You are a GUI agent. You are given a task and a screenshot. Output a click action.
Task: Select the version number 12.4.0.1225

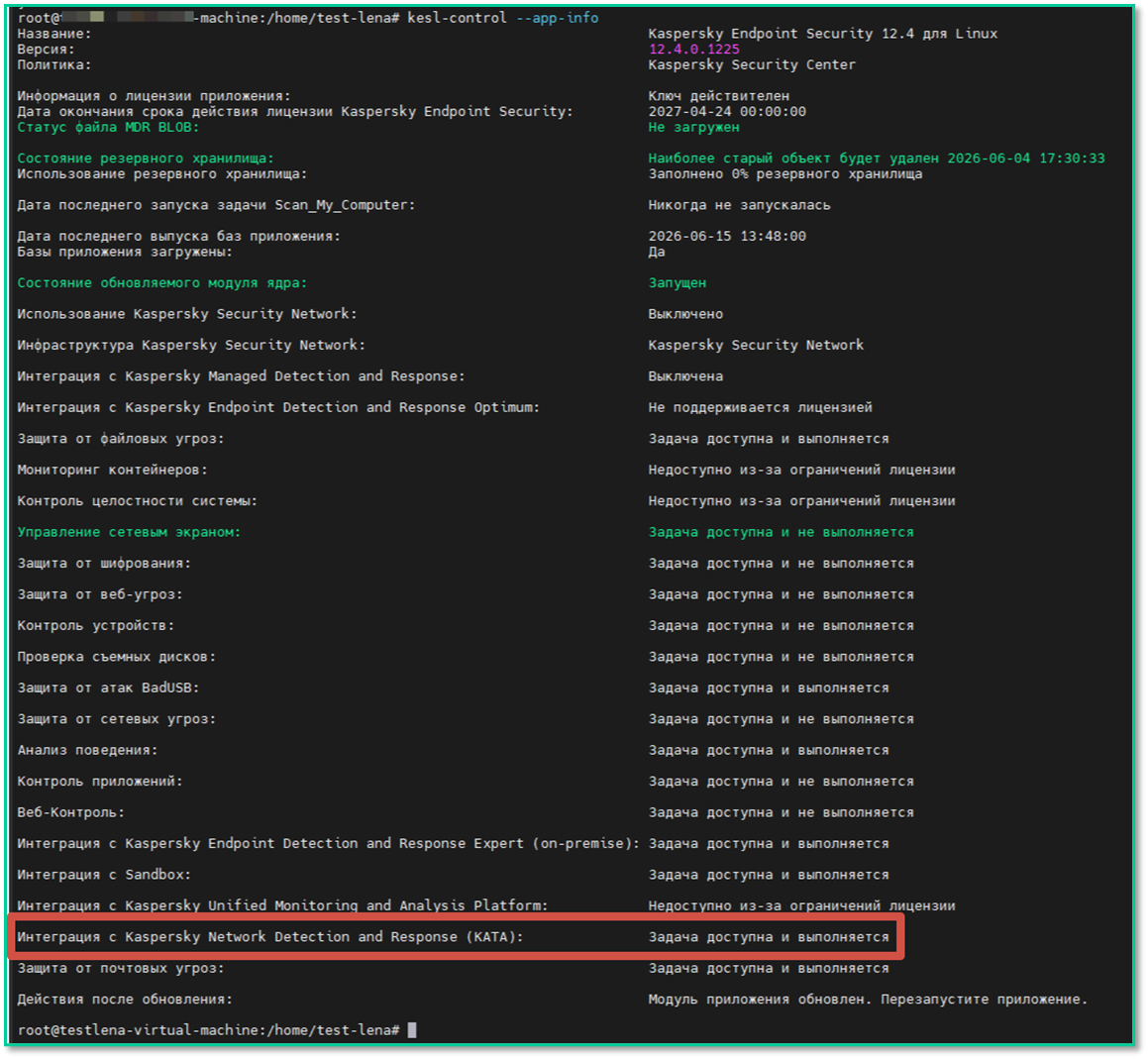point(693,50)
